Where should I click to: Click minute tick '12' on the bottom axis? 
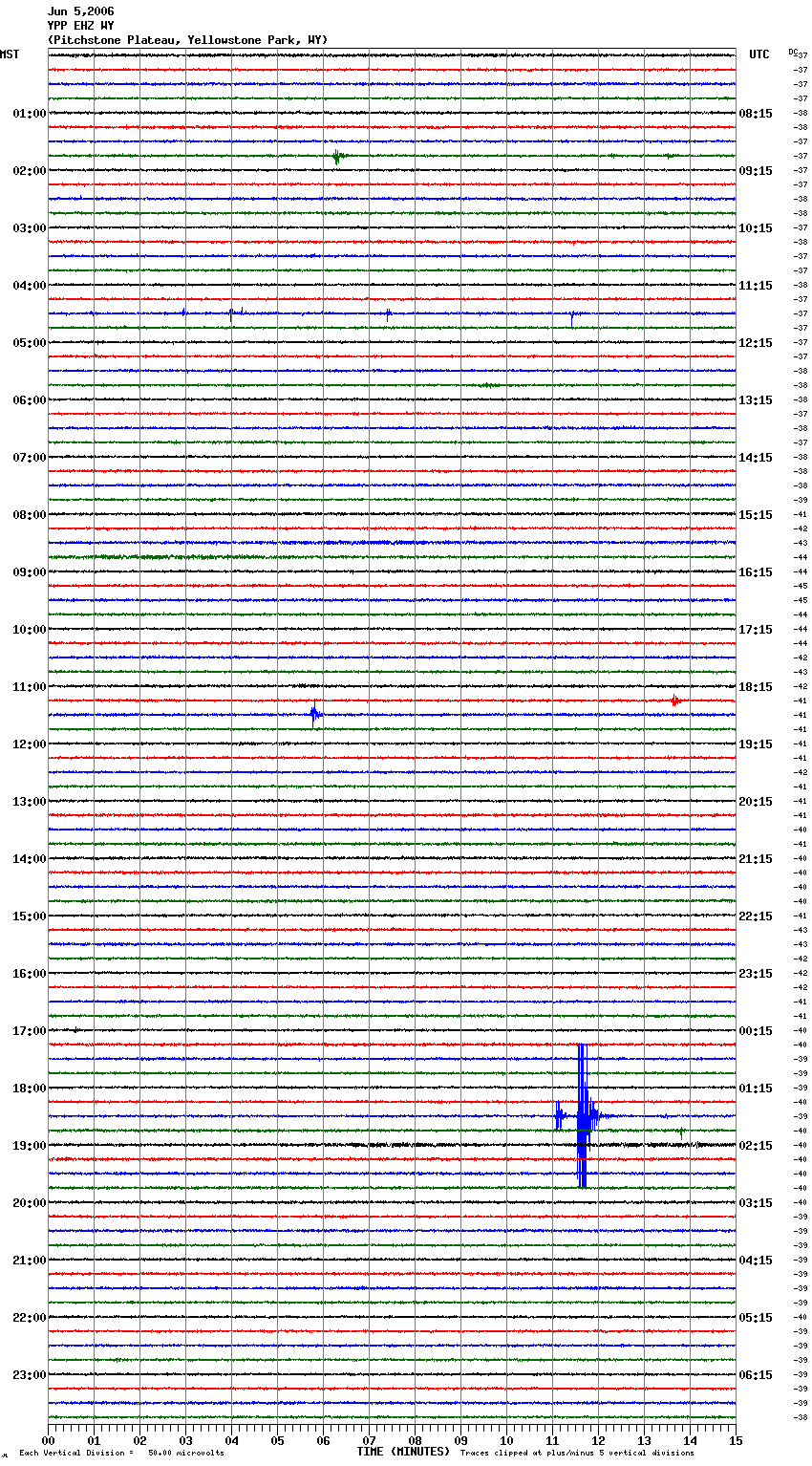pos(598,1440)
